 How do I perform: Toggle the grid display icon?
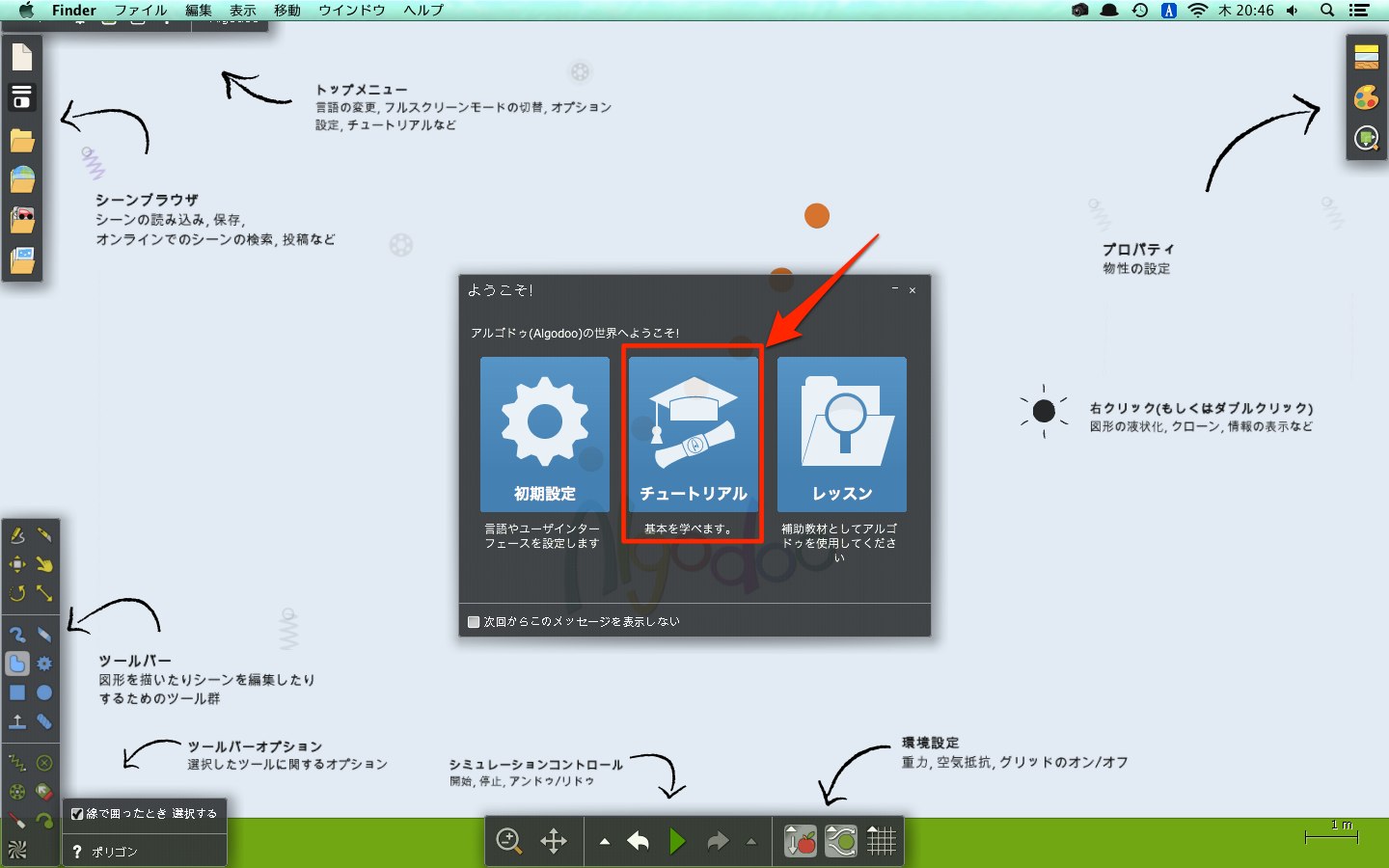point(882,841)
